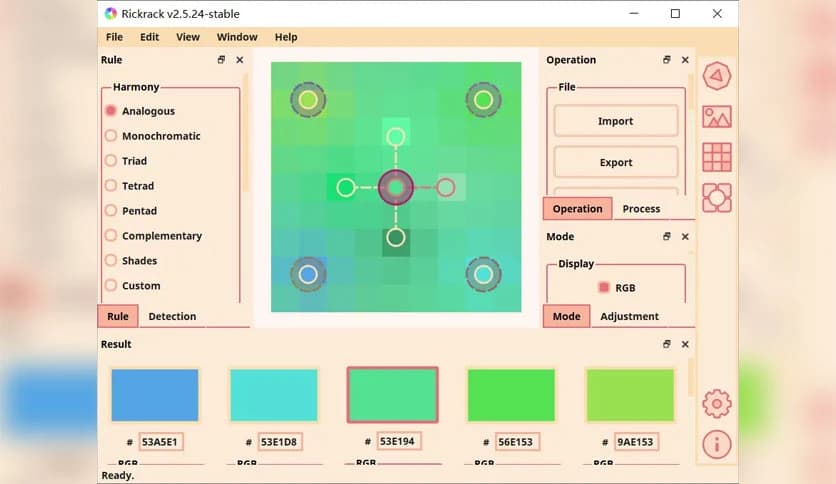The image size is (836, 484).
Task: Close the Operation panel
Action: point(686,60)
